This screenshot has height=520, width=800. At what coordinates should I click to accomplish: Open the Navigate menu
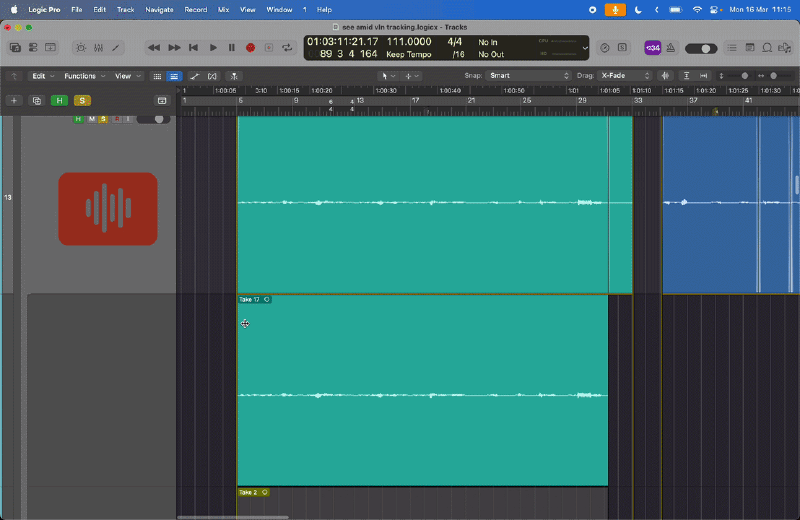(x=159, y=10)
